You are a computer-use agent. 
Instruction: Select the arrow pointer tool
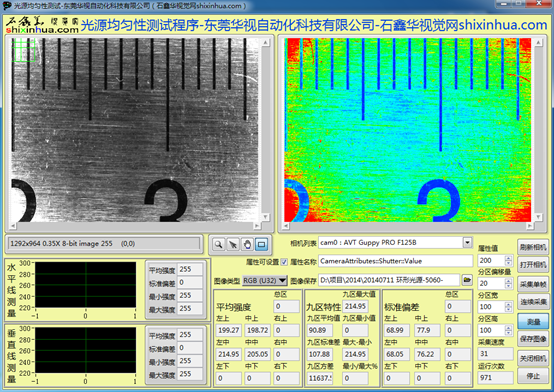pyautogui.click(x=233, y=244)
